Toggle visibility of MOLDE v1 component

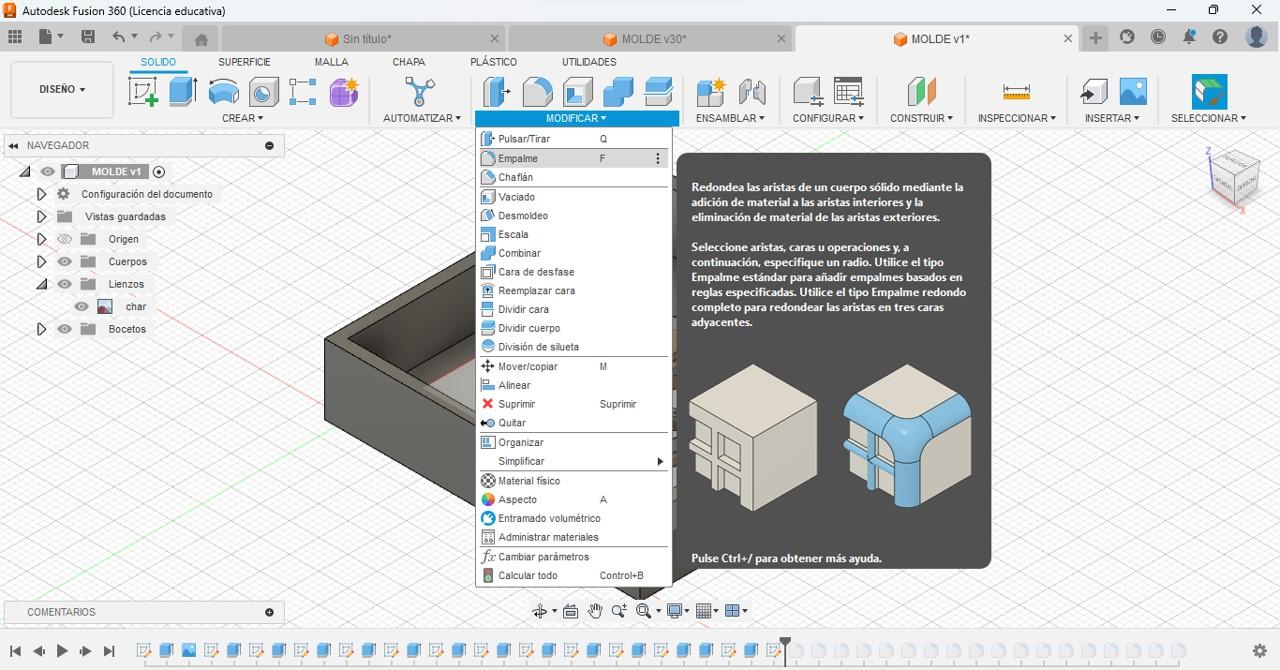48,172
